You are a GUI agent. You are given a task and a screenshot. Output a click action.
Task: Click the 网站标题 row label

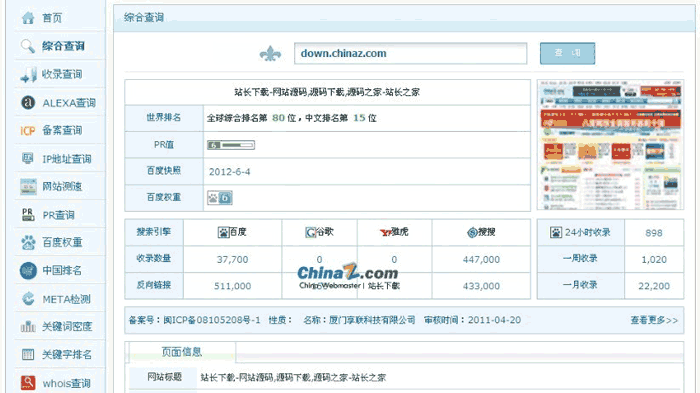point(164,377)
